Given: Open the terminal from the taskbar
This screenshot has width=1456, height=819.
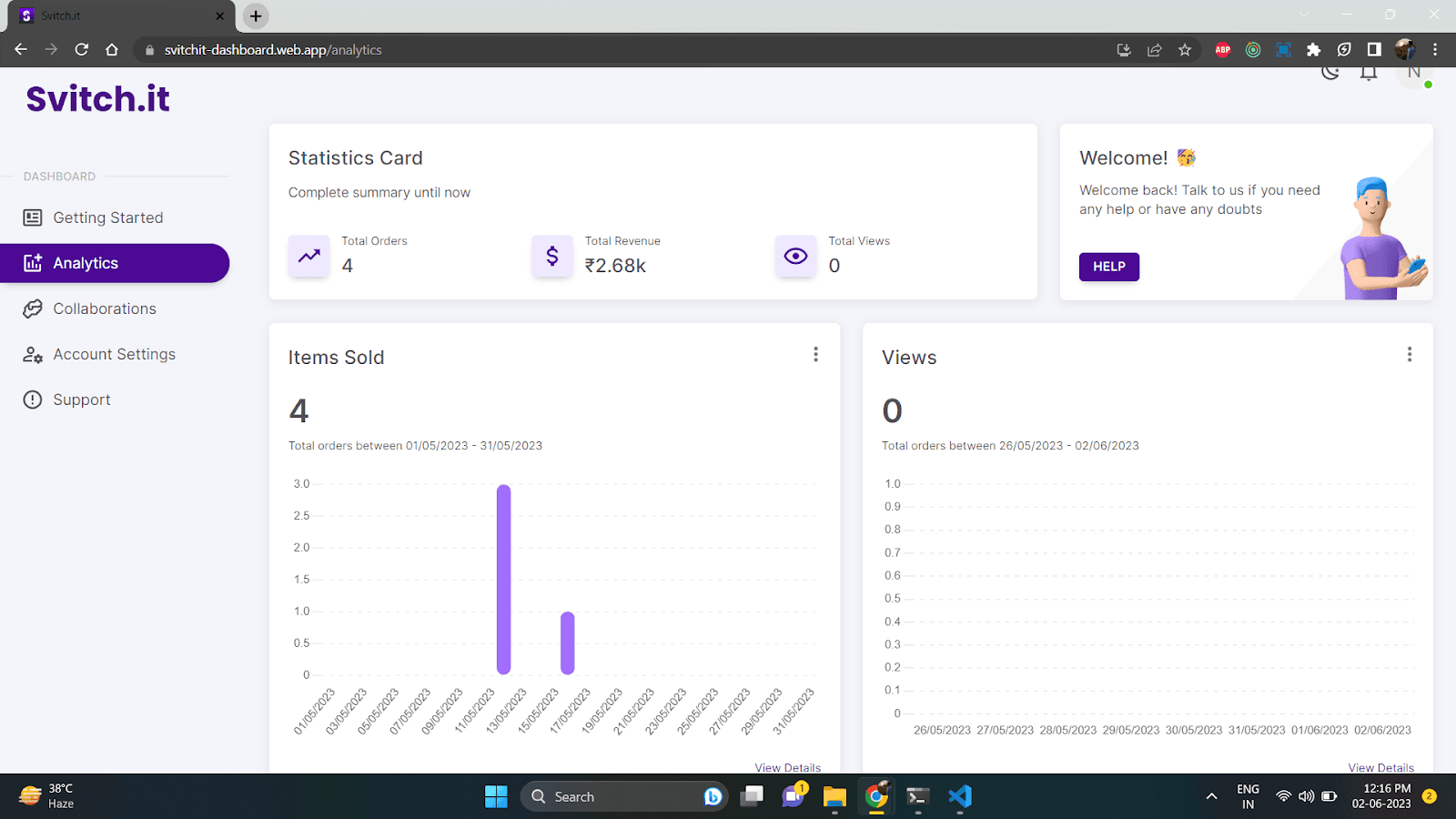Looking at the screenshot, I should point(917,796).
